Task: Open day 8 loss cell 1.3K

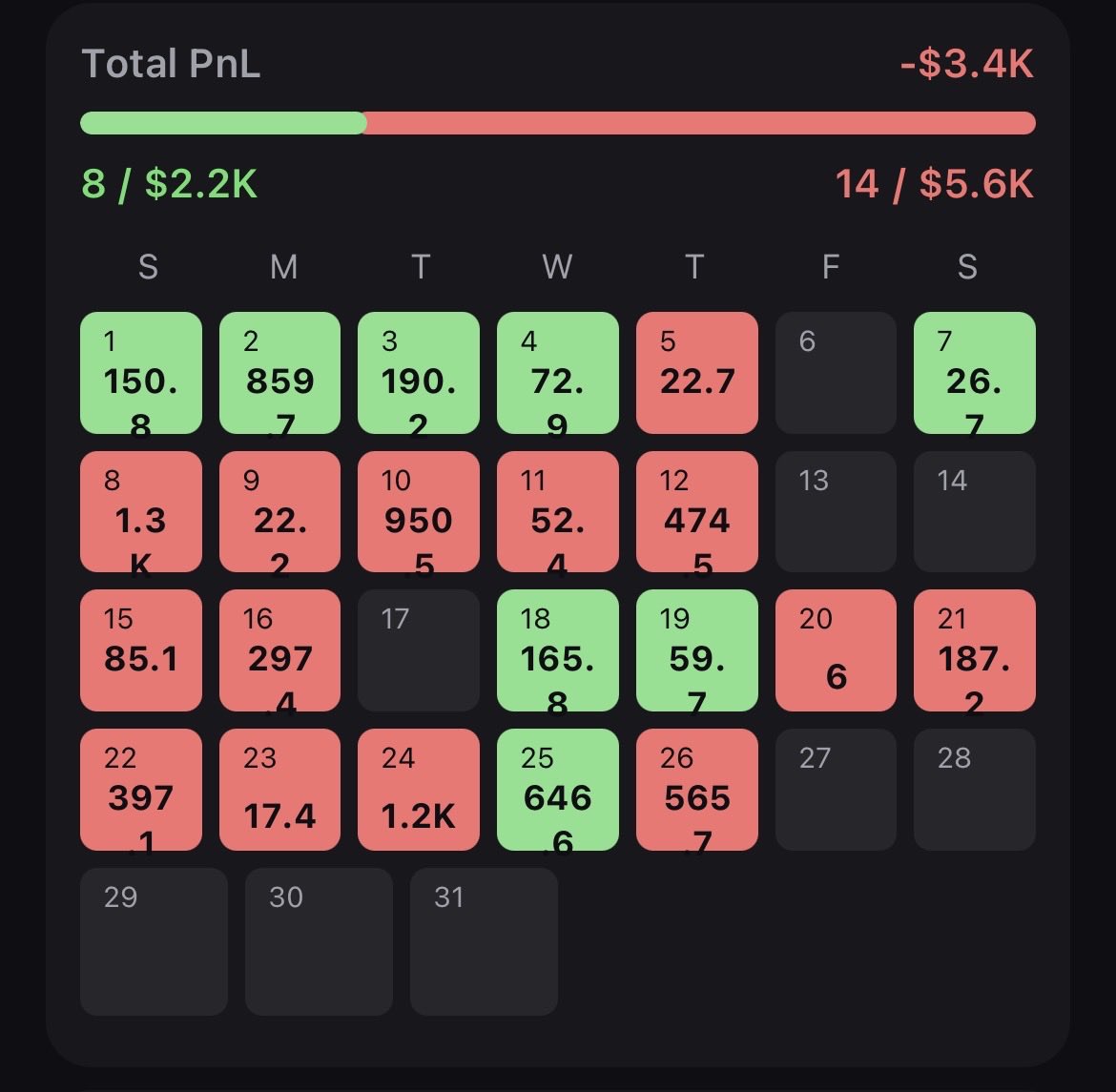Action: click(141, 512)
